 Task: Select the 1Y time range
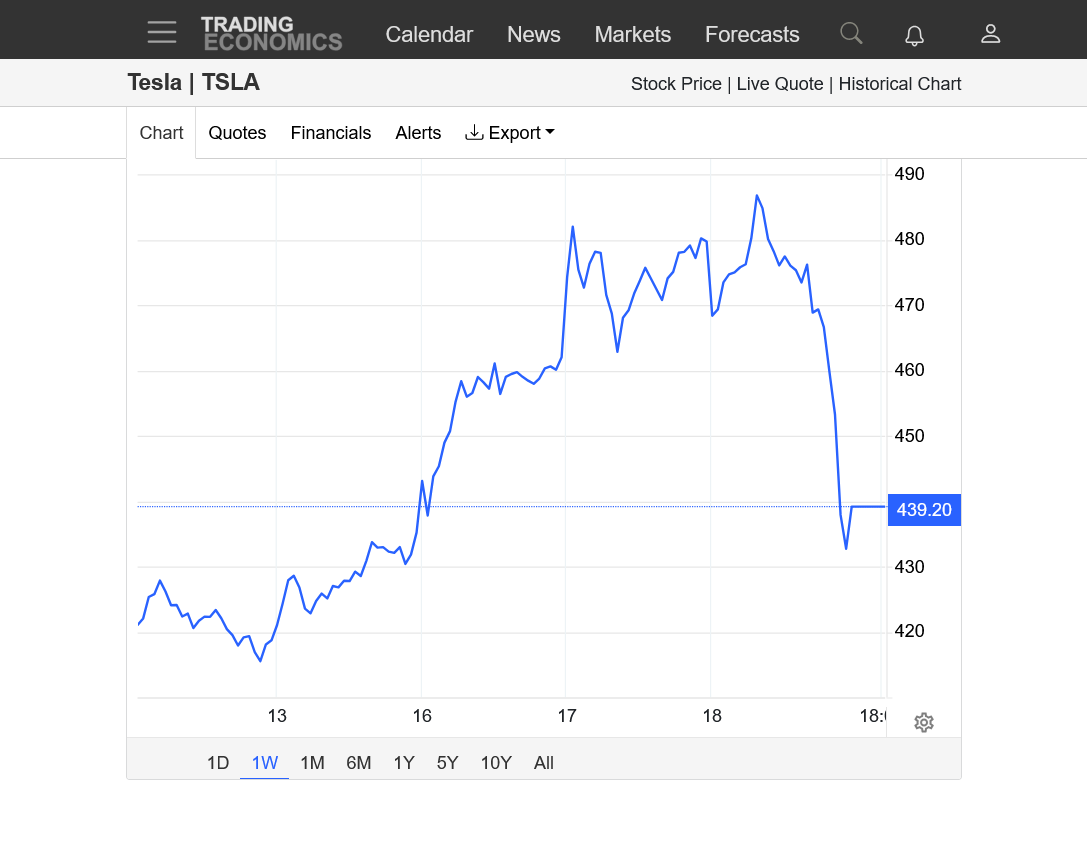(403, 763)
